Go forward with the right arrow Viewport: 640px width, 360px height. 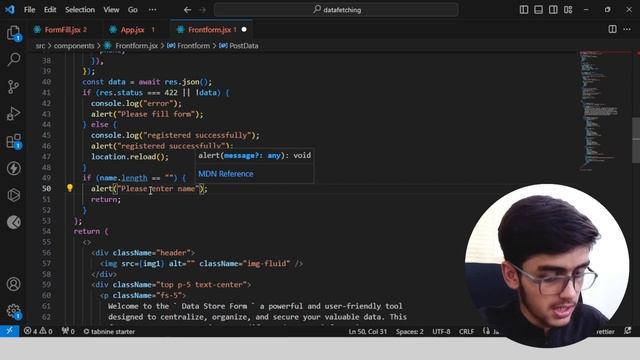(x=202, y=10)
